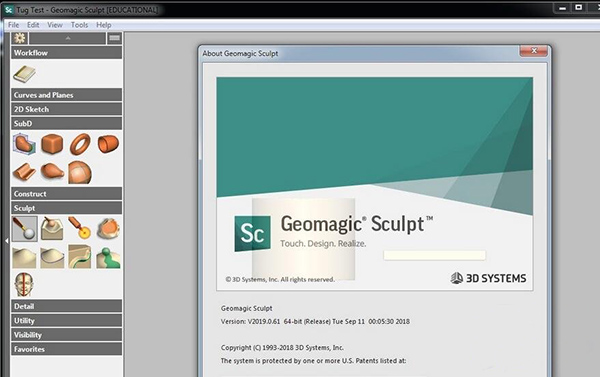This screenshot has height=377, width=600.
Task: Collapse palette using the up arrow bar
Action: [67, 38]
